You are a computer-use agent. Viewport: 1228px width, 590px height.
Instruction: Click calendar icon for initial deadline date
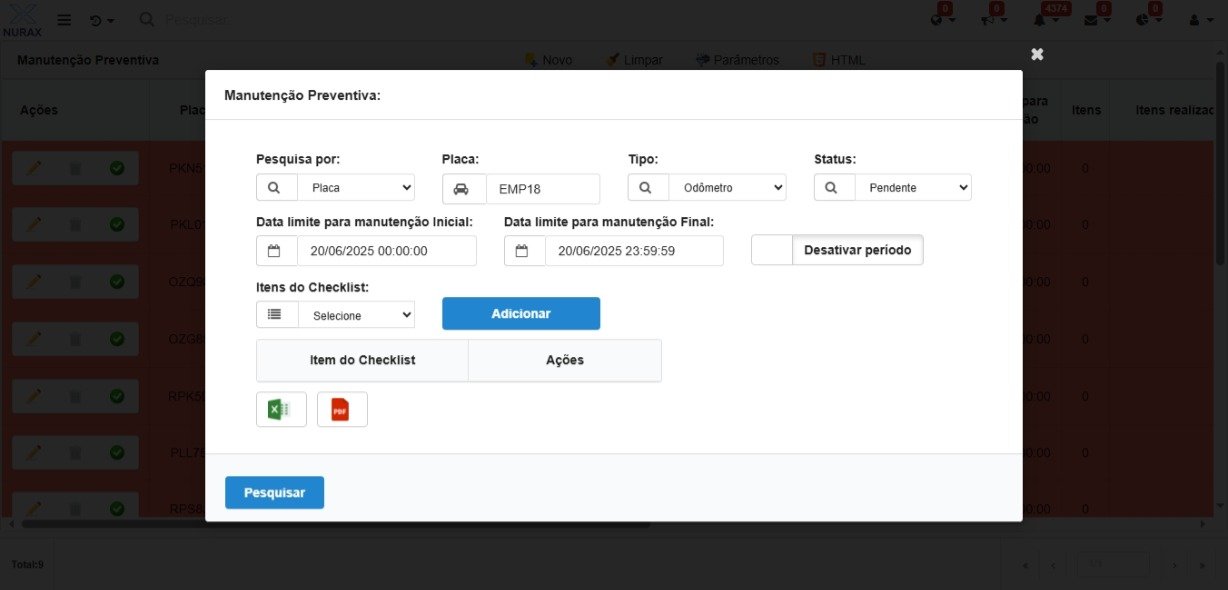pyautogui.click(x=276, y=251)
